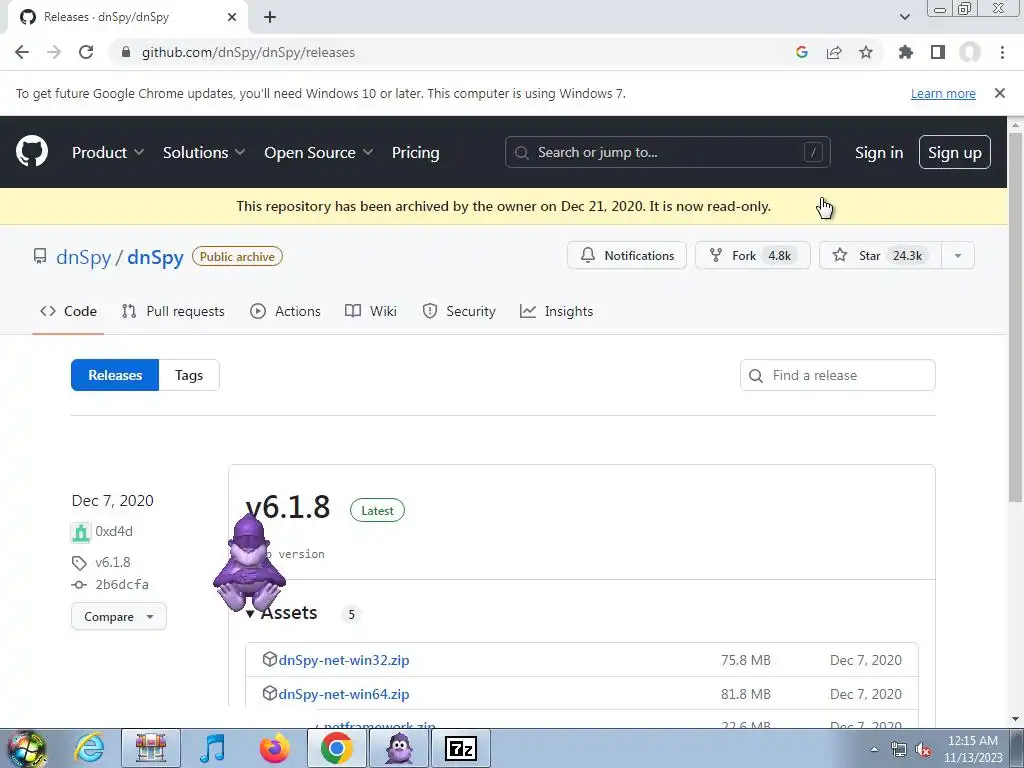This screenshot has width=1024, height=768.
Task: Click the BonziBuddy taskbar icon
Action: point(399,748)
